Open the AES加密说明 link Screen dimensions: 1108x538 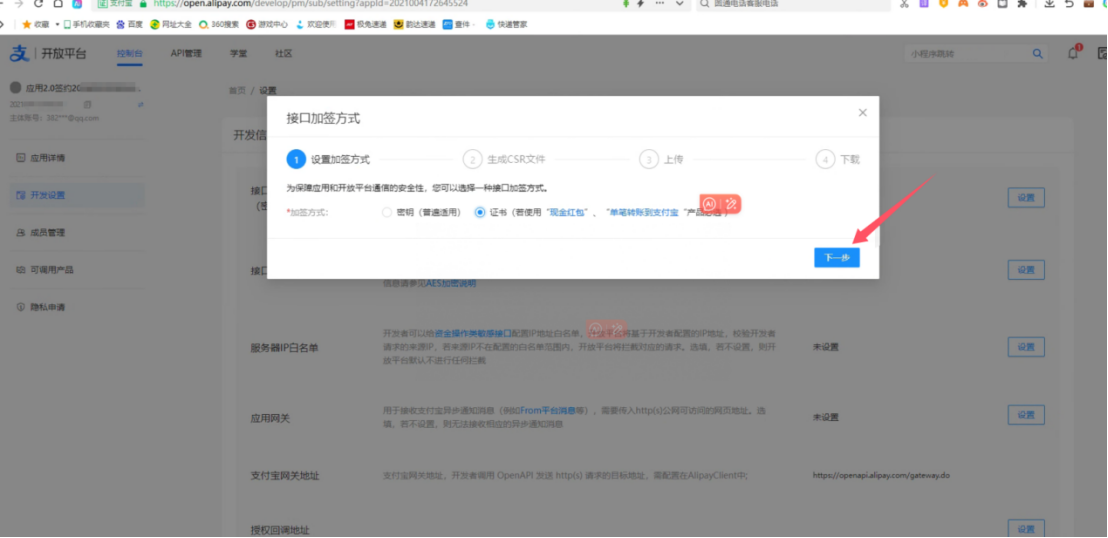pos(451,283)
